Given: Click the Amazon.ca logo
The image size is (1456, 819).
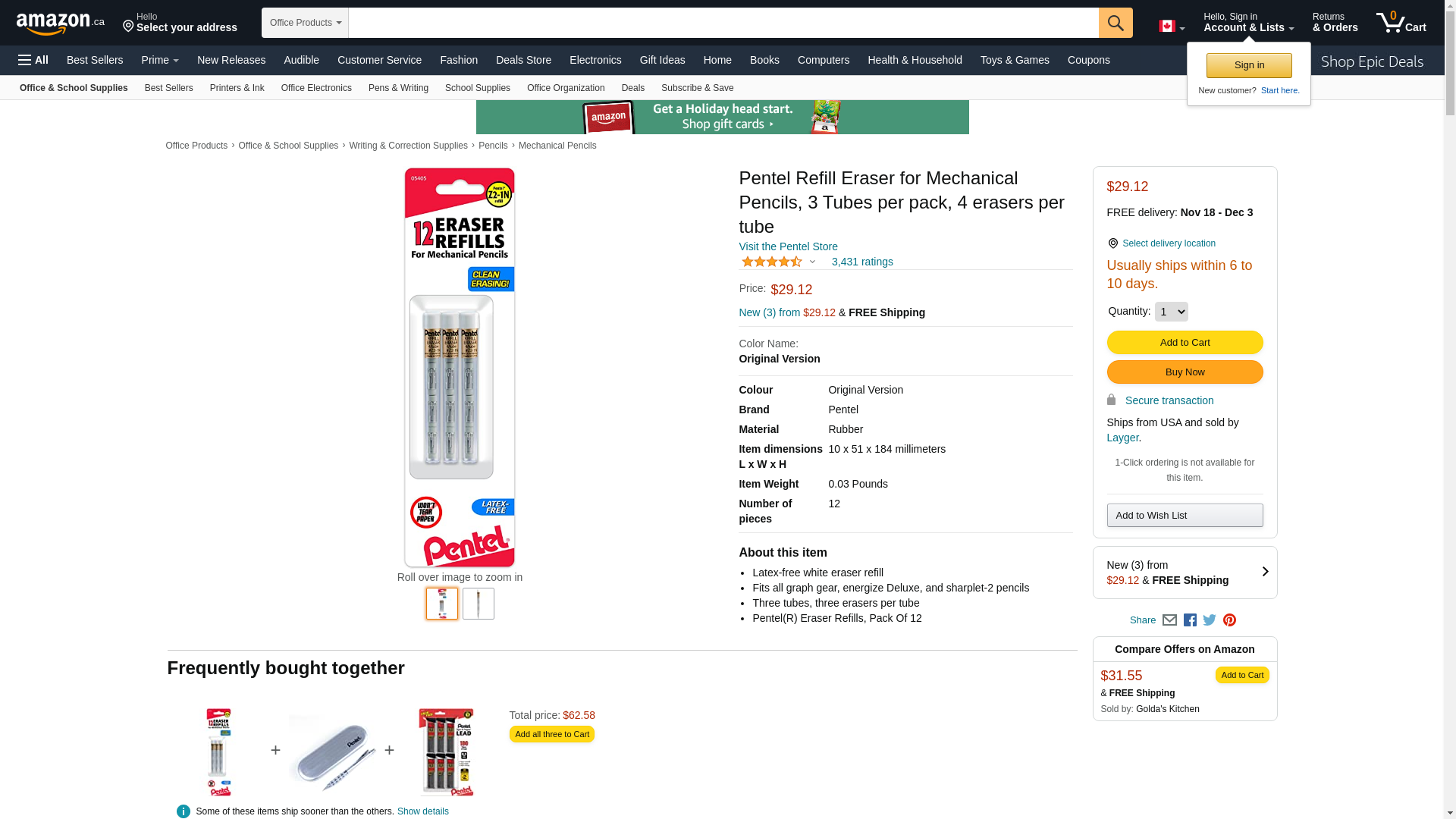Looking at the screenshot, I should click(x=61, y=24).
